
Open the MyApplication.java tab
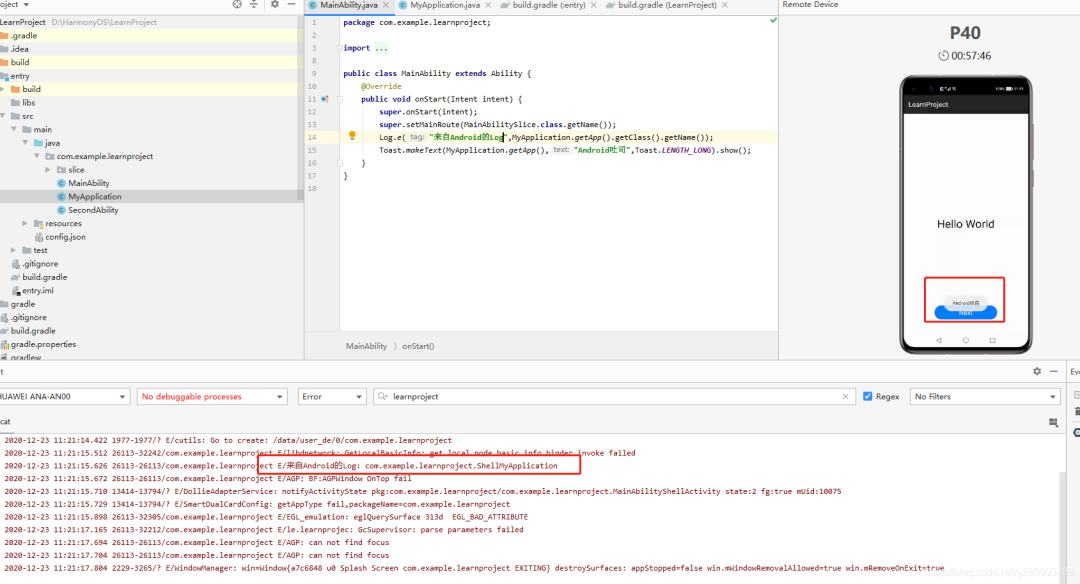[x=444, y=5]
